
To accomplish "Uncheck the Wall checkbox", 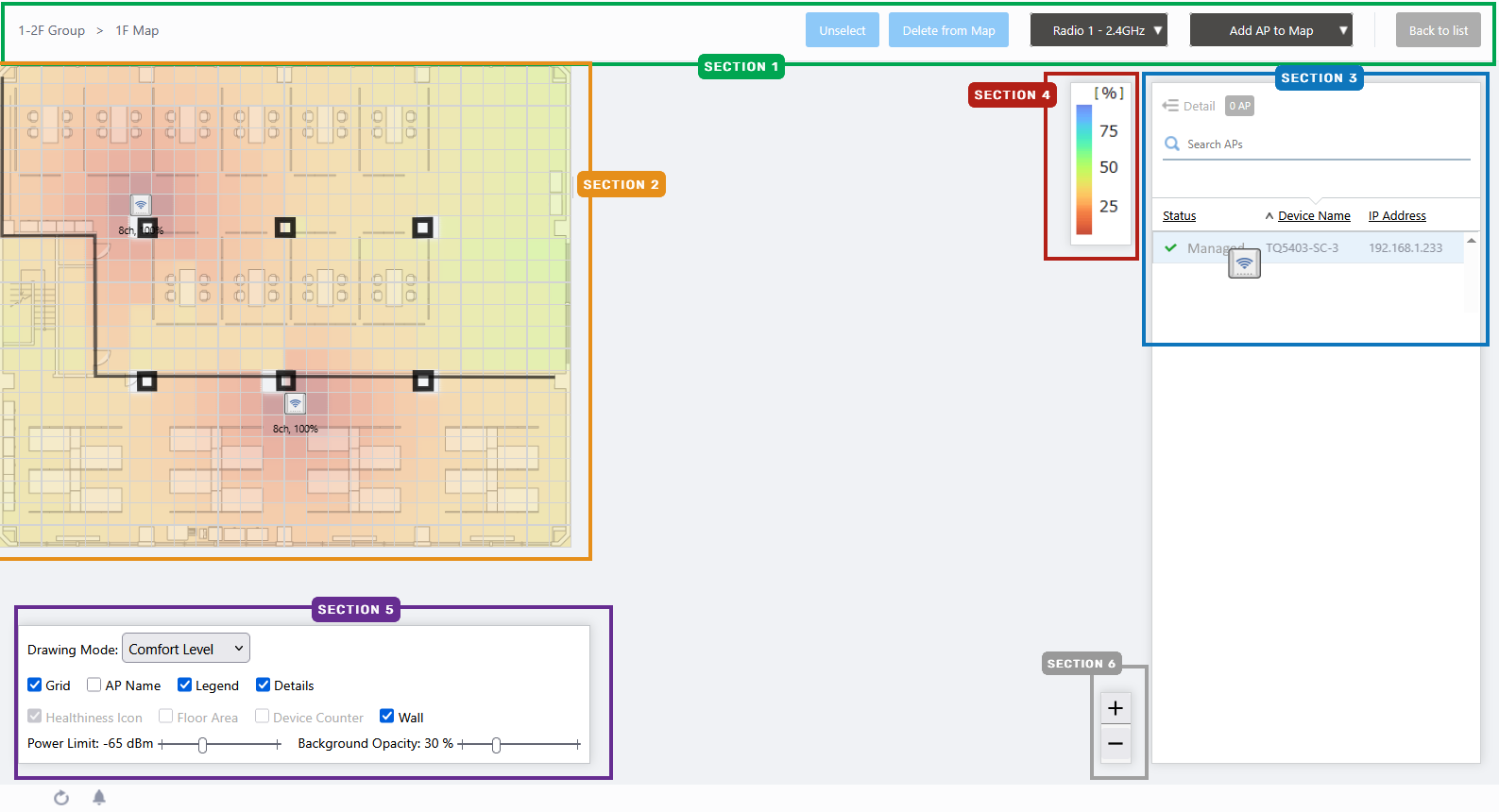I will pyautogui.click(x=387, y=717).
